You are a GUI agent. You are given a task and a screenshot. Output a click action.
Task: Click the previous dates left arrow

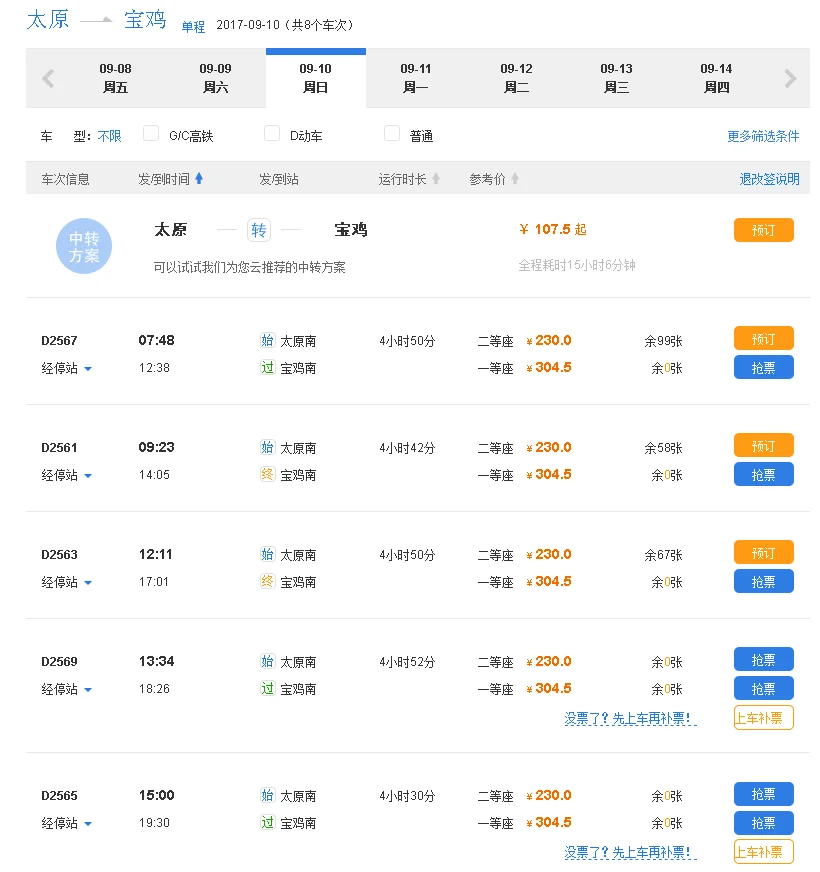pyautogui.click(x=48, y=78)
